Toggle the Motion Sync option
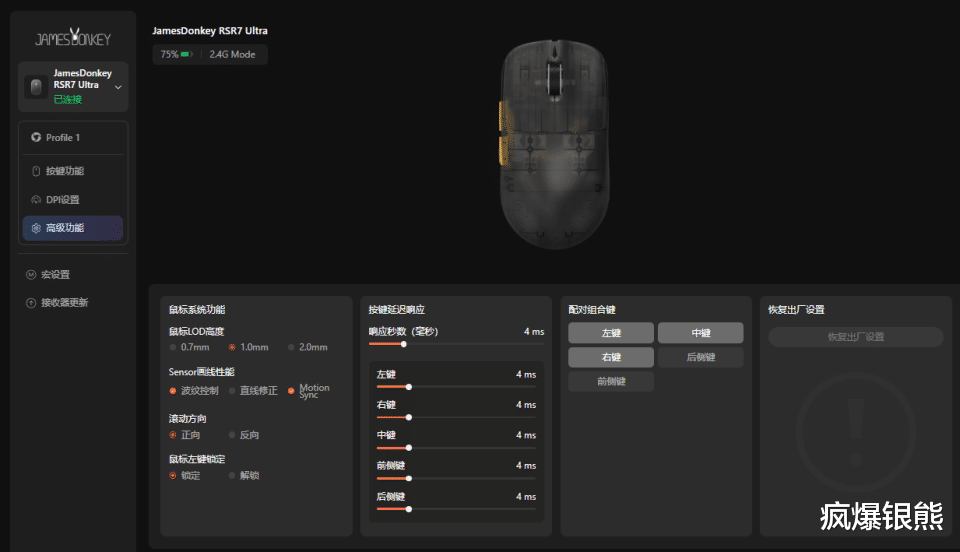Image resolution: width=960 pixels, height=552 pixels. pyautogui.click(x=309, y=390)
